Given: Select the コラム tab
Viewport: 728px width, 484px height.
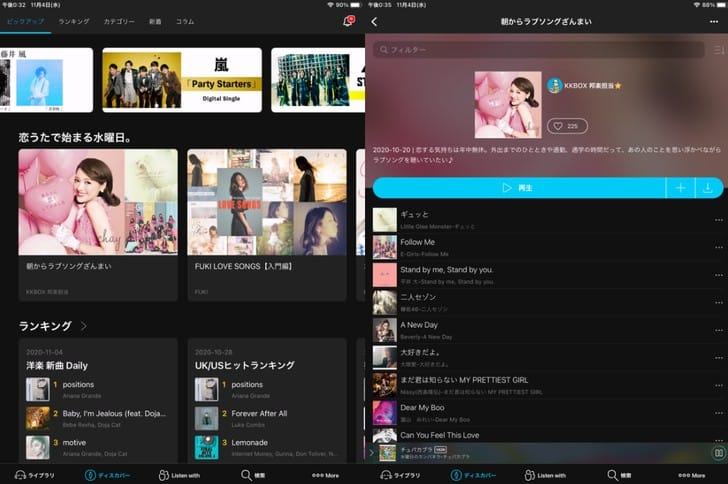Looking at the screenshot, I should point(185,21).
